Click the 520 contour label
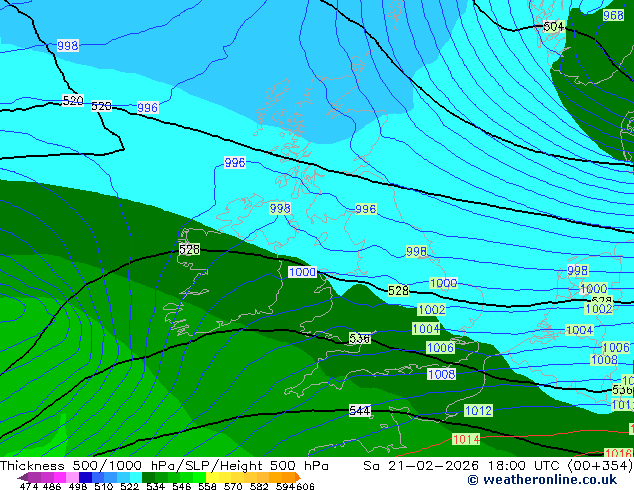634x490 pixels. point(73,100)
